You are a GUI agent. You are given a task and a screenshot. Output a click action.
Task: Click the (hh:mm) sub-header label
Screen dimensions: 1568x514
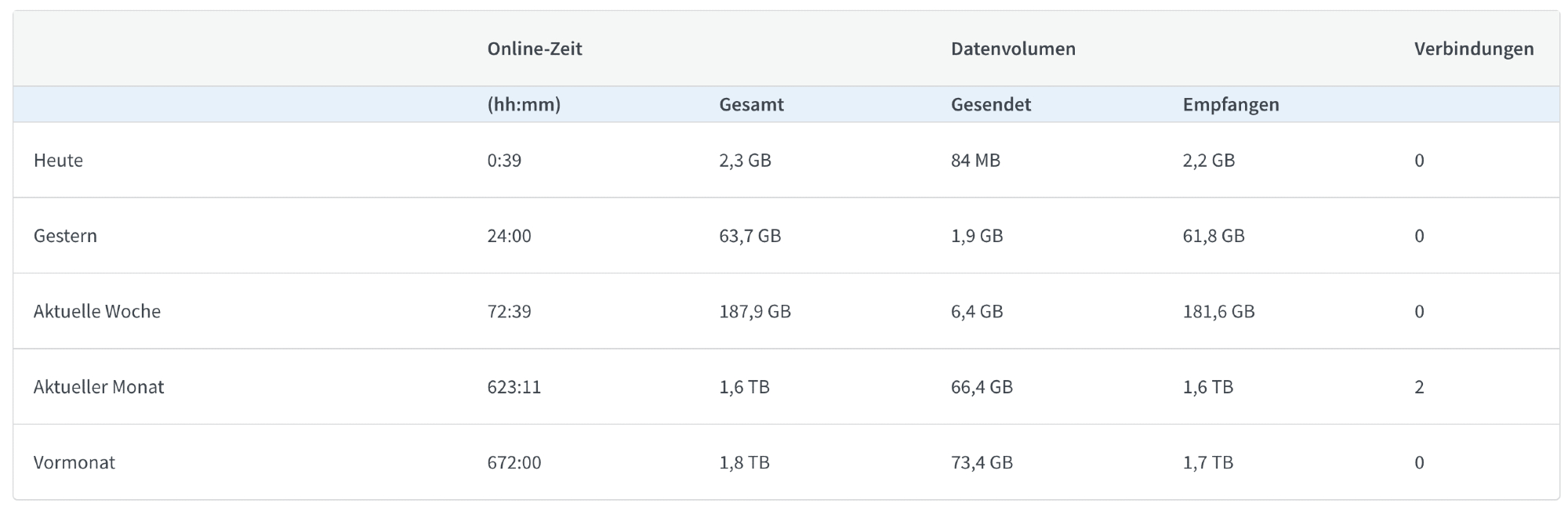[x=524, y=104]
